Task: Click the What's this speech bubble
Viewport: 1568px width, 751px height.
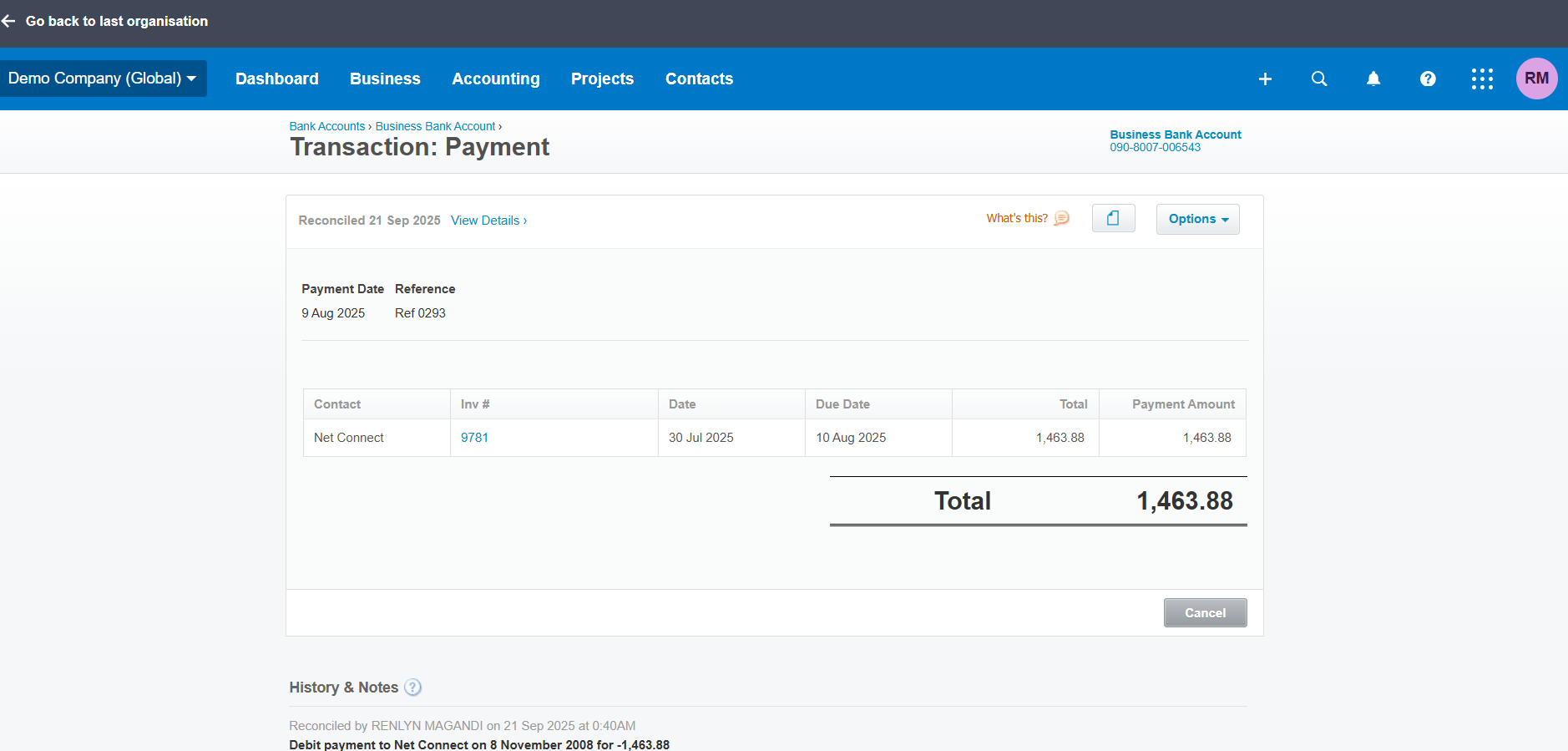Action: 1061,218
